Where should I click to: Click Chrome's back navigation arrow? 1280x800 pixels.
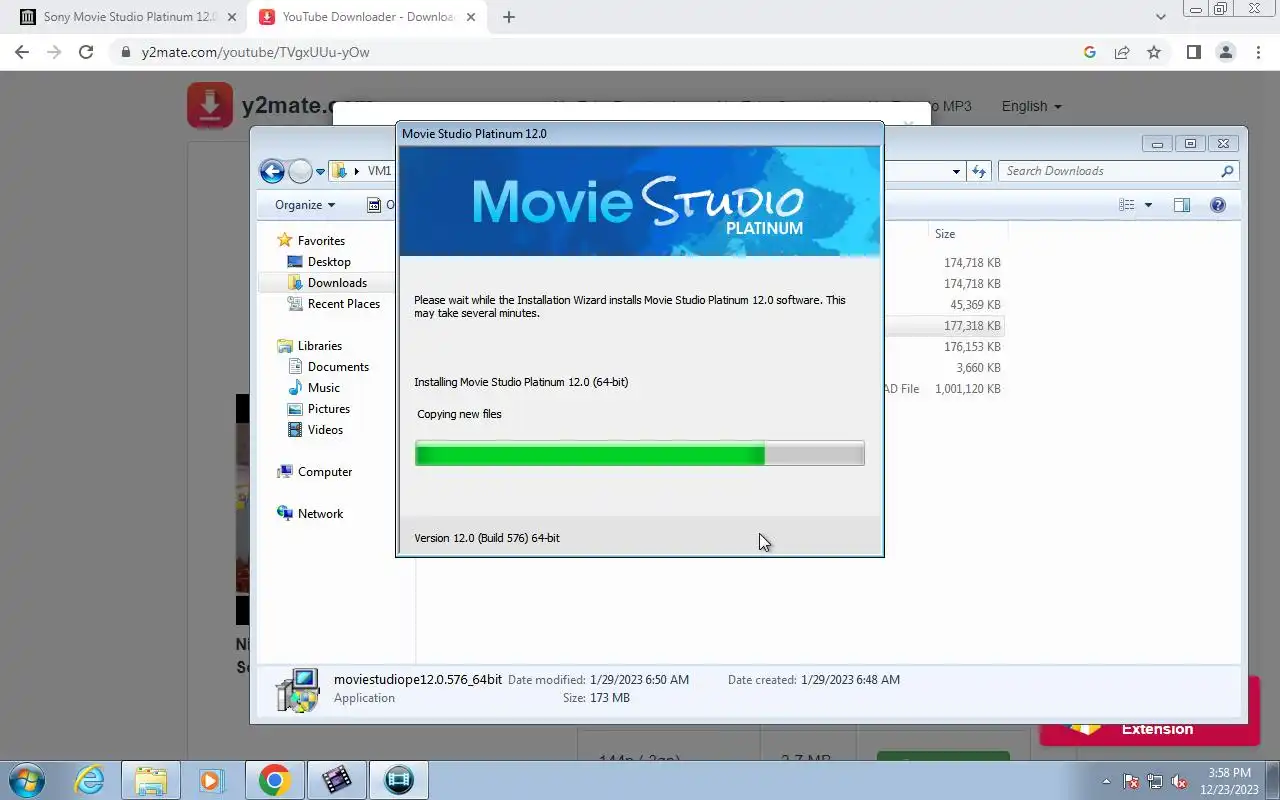22,52
